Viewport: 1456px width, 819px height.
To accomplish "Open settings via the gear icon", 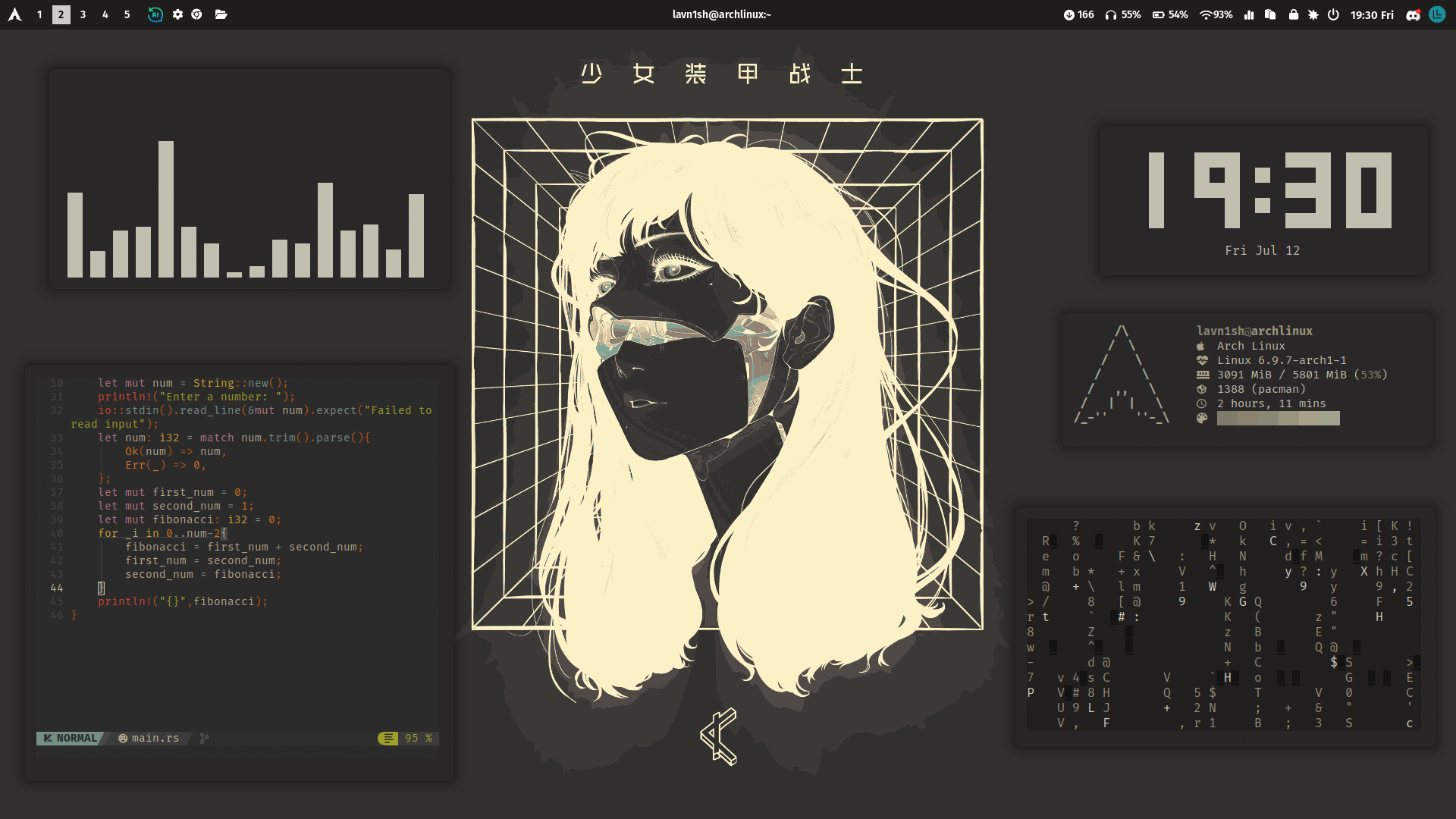I will pyautogui.click(x=177, y=14).
